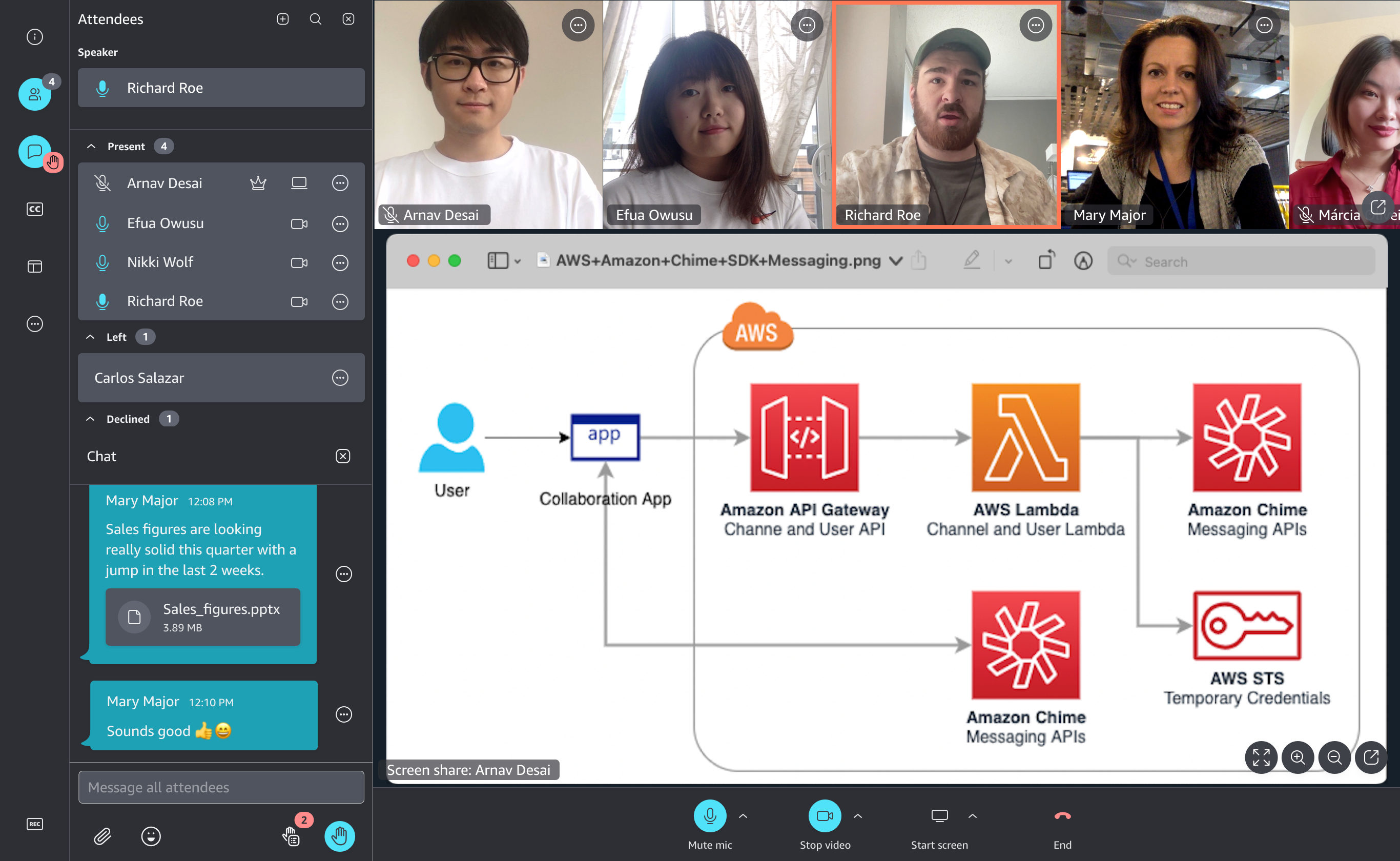Click the raise hand icon
The width and height of the screenshot is (1400, 861).
(339, 837)
